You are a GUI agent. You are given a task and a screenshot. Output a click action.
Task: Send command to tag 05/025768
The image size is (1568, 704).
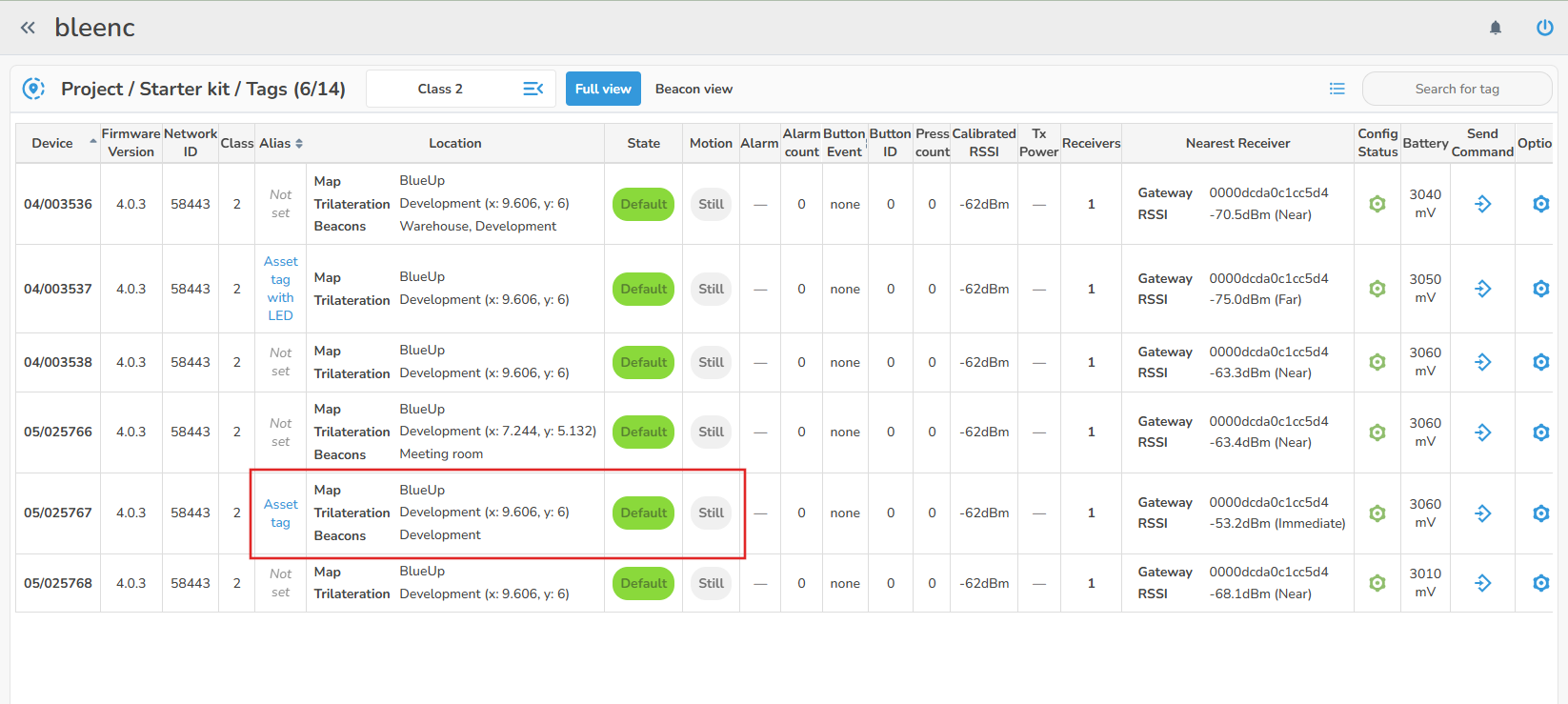click(1482, 583)
